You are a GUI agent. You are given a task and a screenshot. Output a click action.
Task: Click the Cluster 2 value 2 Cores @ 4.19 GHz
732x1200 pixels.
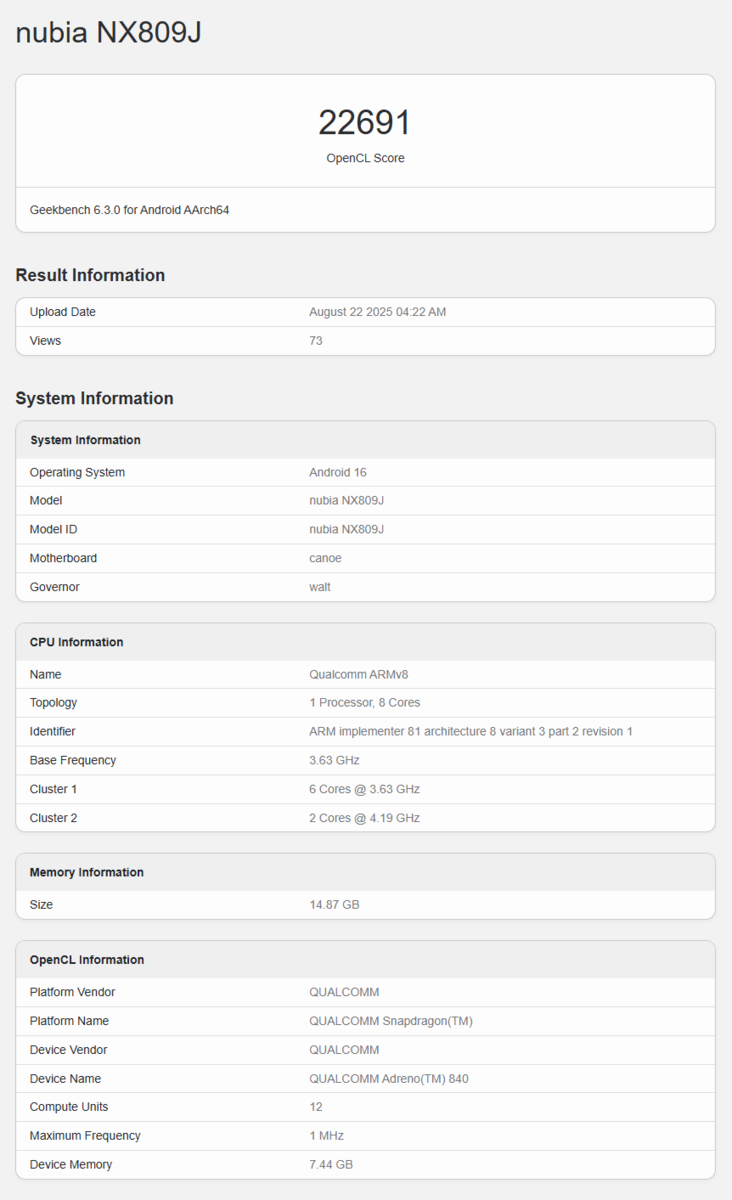click(x=364, y=818)
